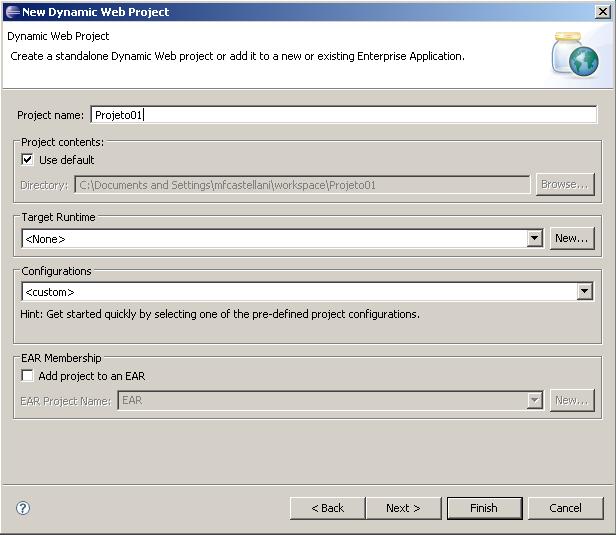Image resolution: width=616 pixels, height=535 pixels.
Task: Cancel the New Dynamic Web Project wizard
Action: [x=565, y=508]
